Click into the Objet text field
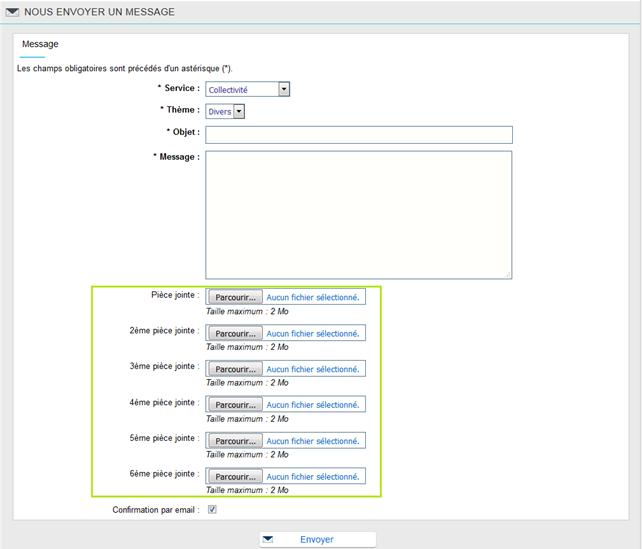This screenshot has height=549, width=642. (x=358, y=135)
